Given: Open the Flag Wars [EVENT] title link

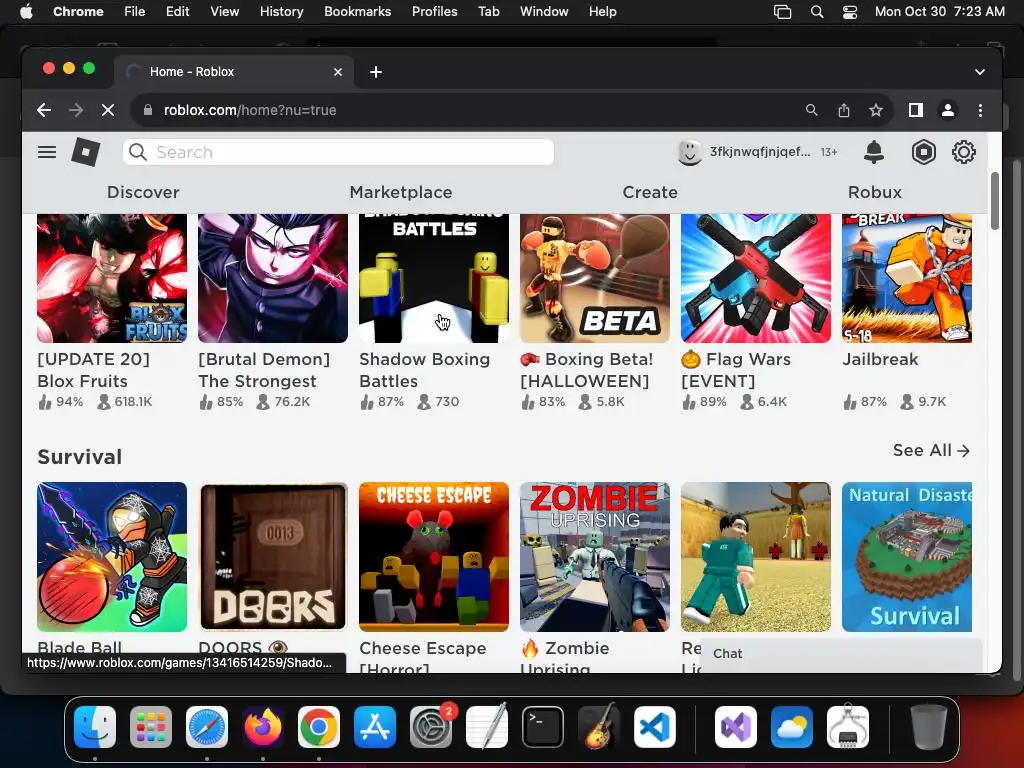Looking at the screenshot, I should (x=736, y=370).
